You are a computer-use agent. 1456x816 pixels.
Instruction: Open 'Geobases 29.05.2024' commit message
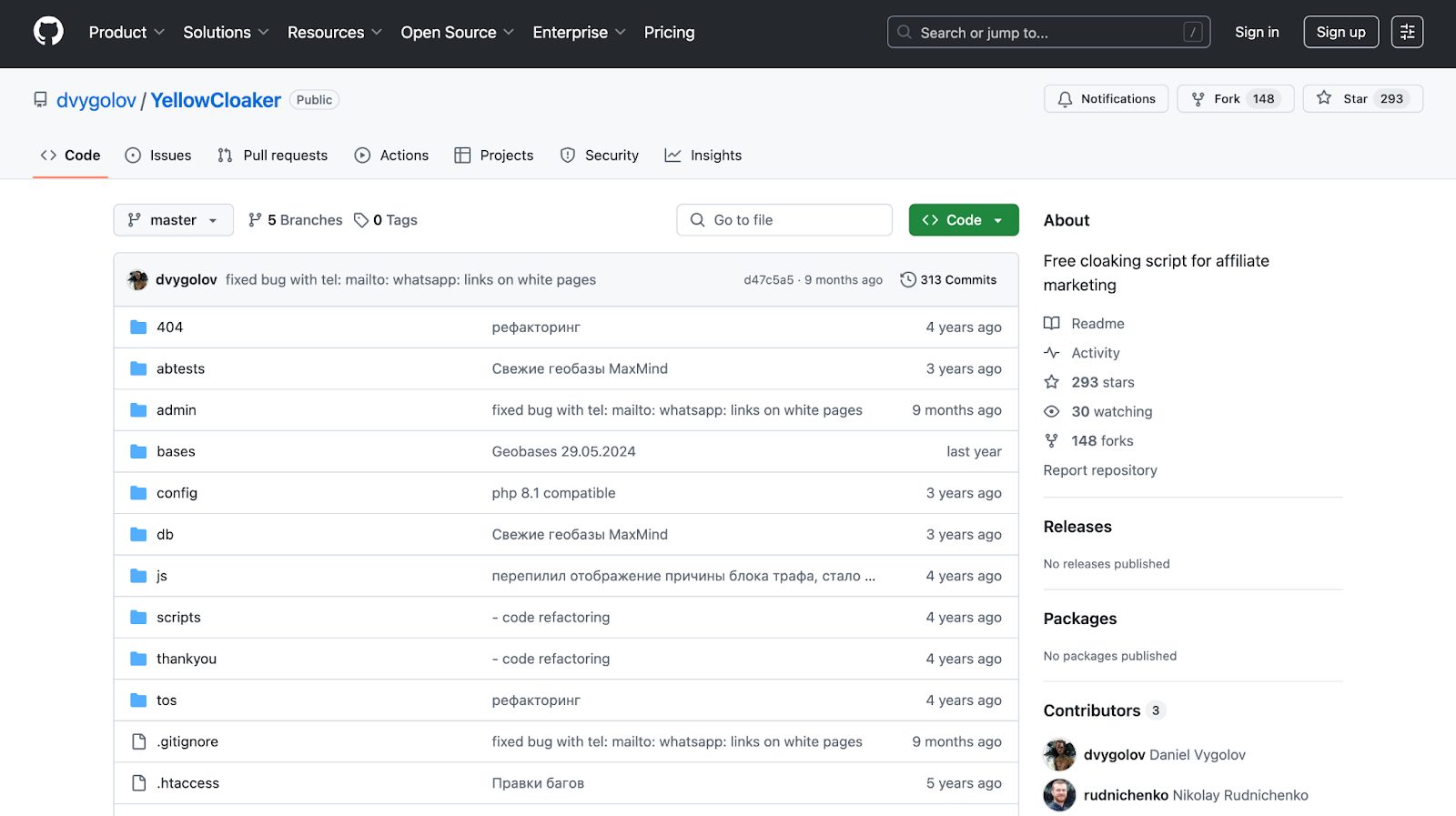coord(563,451)
